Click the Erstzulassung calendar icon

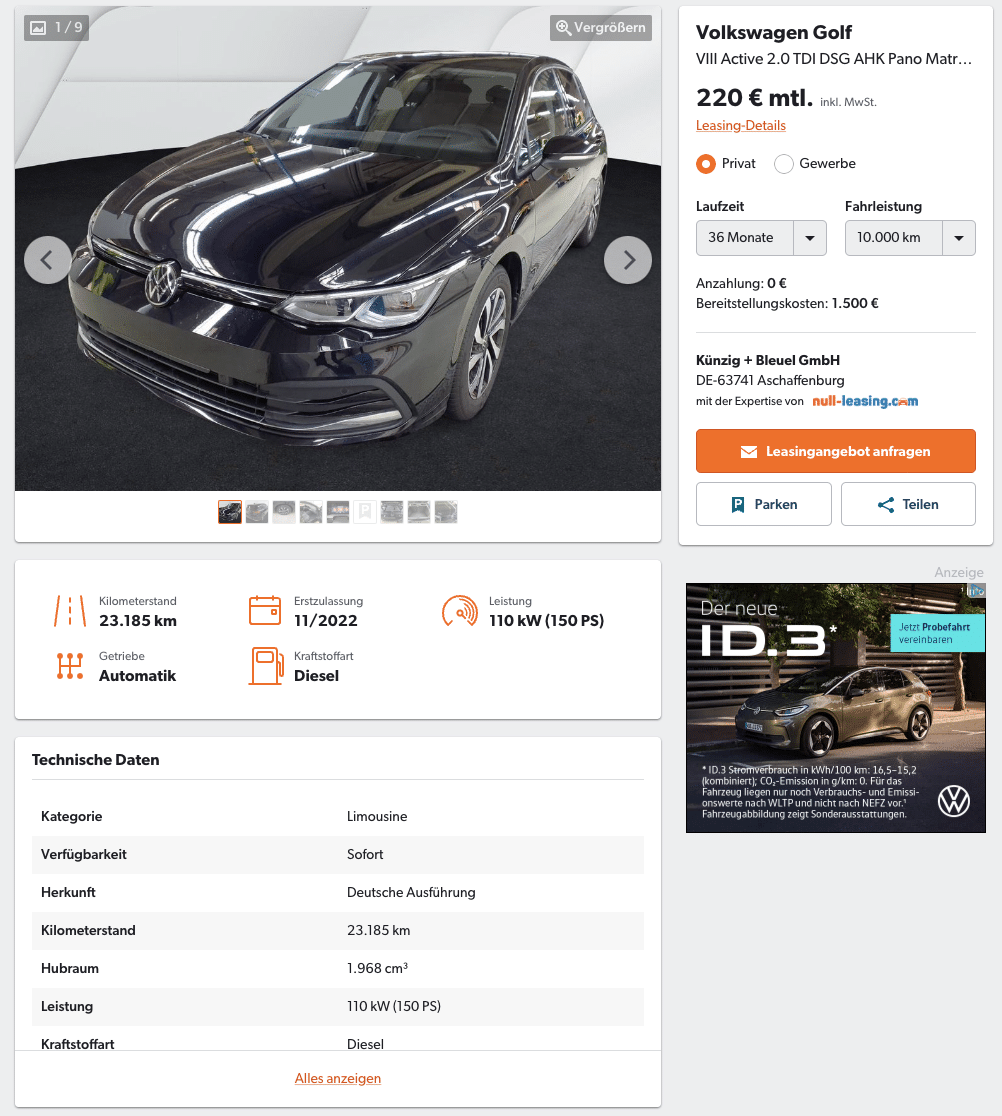(x=265, y=611)
